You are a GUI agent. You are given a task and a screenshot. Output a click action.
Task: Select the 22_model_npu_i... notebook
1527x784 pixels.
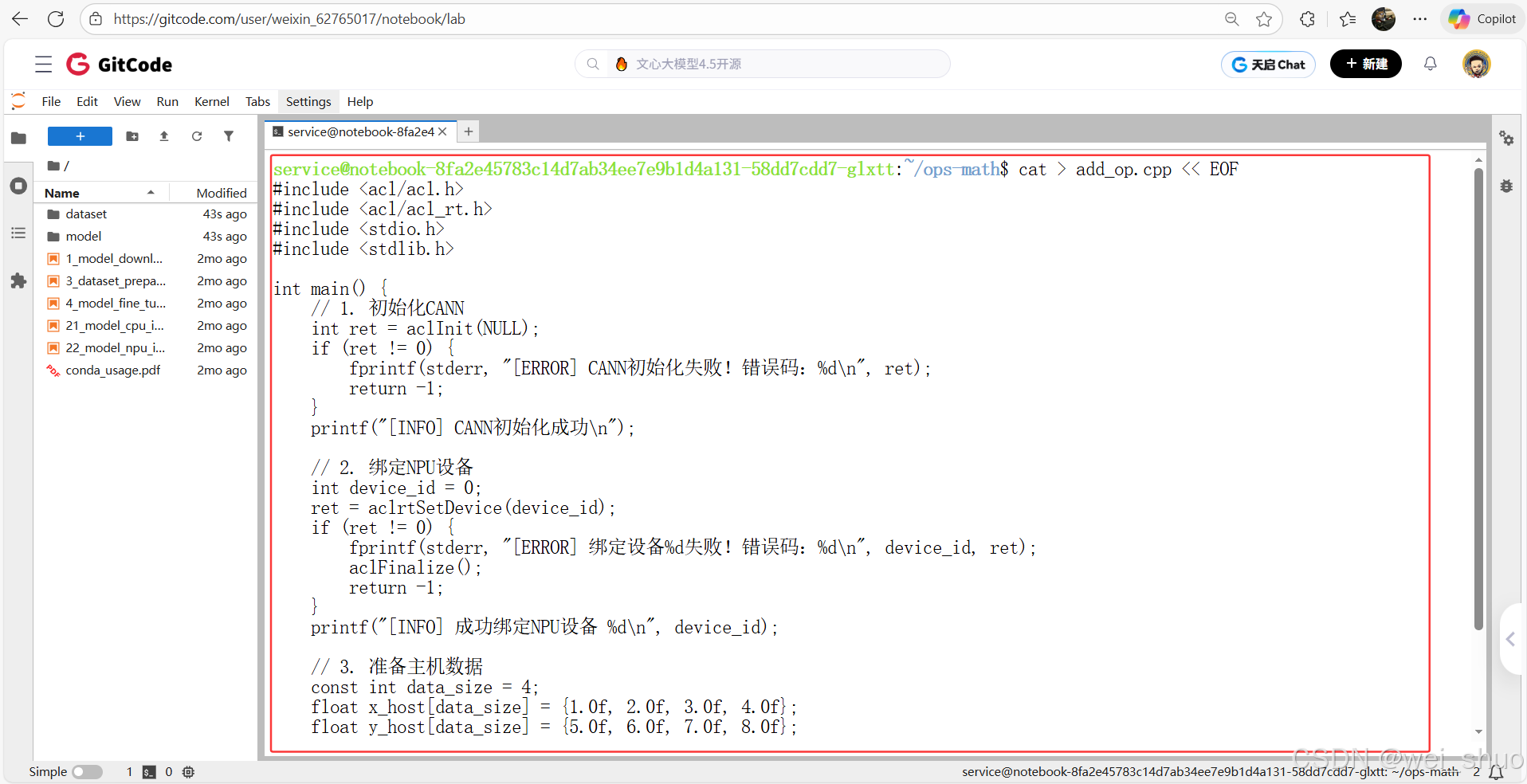click(x=147, y=348)
